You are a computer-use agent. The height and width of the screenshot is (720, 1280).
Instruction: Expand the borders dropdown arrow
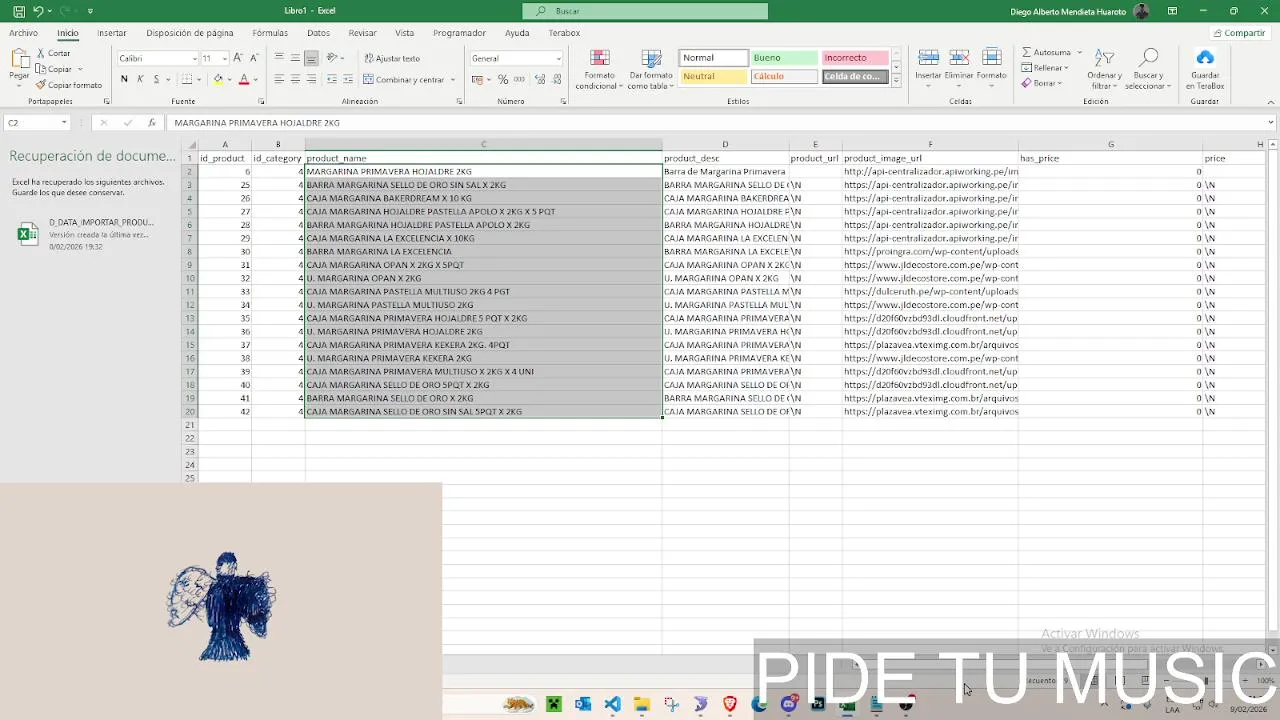[198, 79]
